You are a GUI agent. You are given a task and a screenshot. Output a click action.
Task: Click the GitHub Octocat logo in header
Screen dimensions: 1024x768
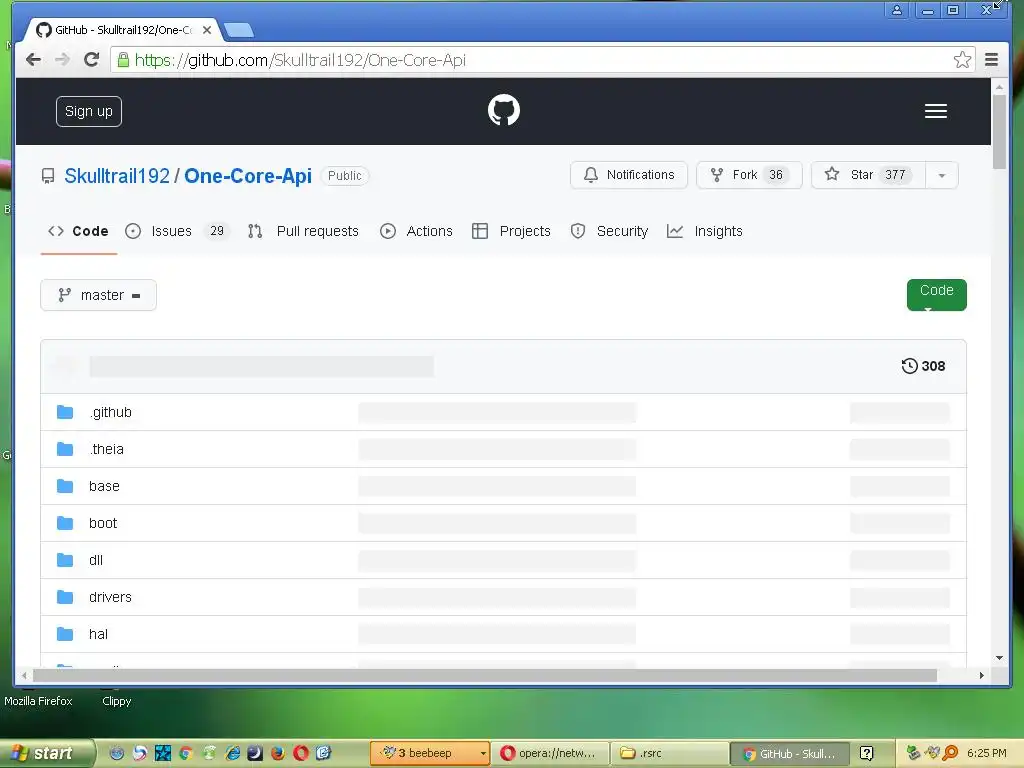coord(504,110)
